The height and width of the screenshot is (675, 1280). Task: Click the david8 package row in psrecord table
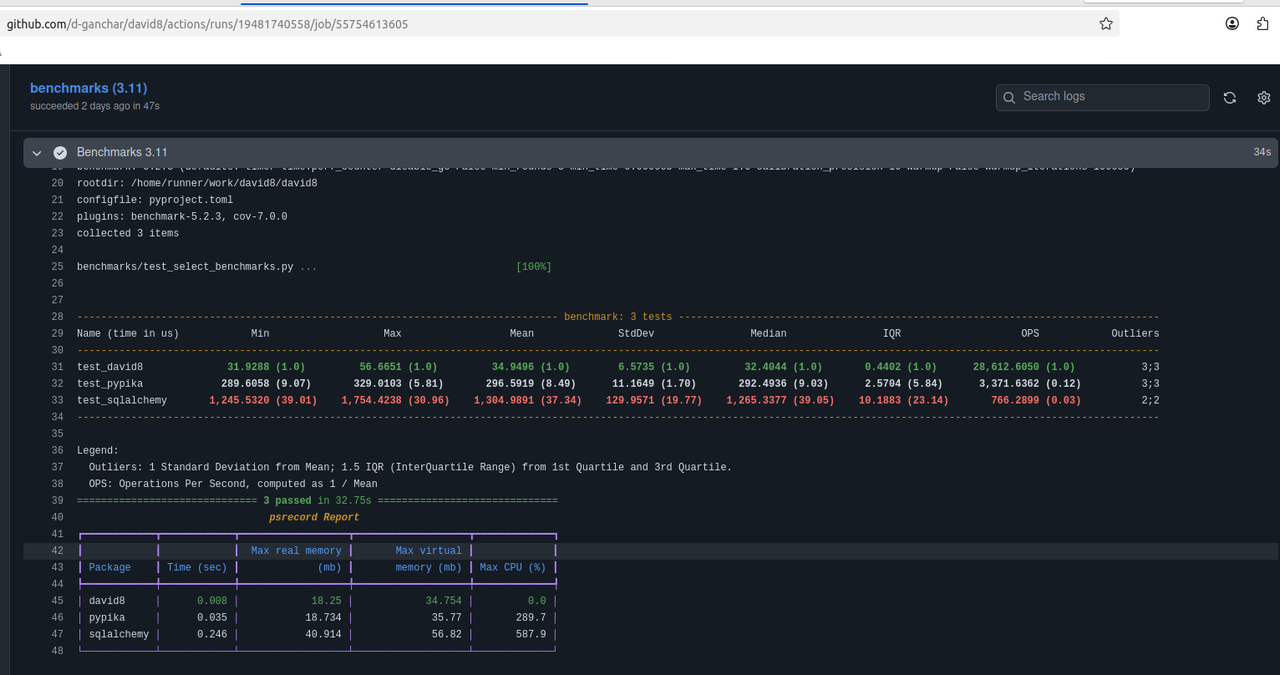317,602
